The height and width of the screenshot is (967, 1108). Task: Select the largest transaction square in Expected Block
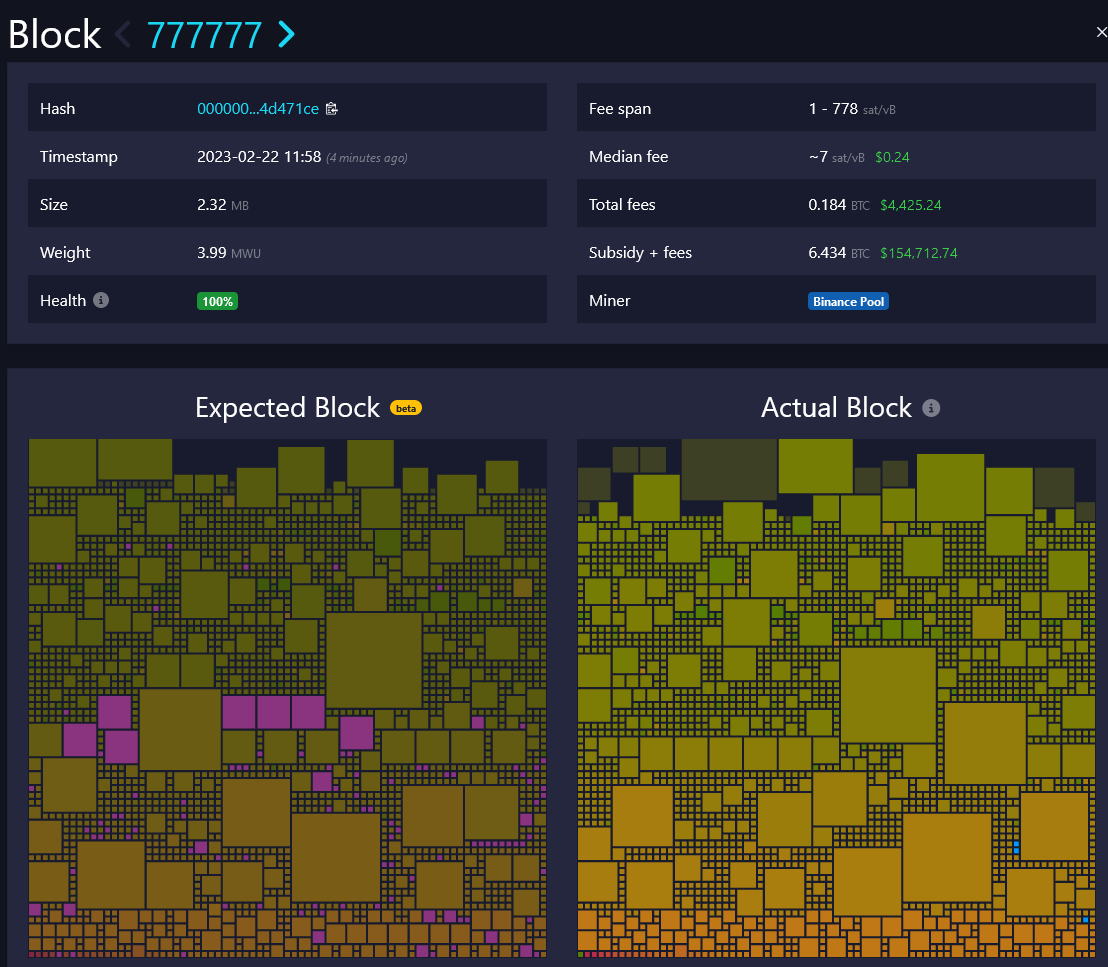click(x=374, y=661)
